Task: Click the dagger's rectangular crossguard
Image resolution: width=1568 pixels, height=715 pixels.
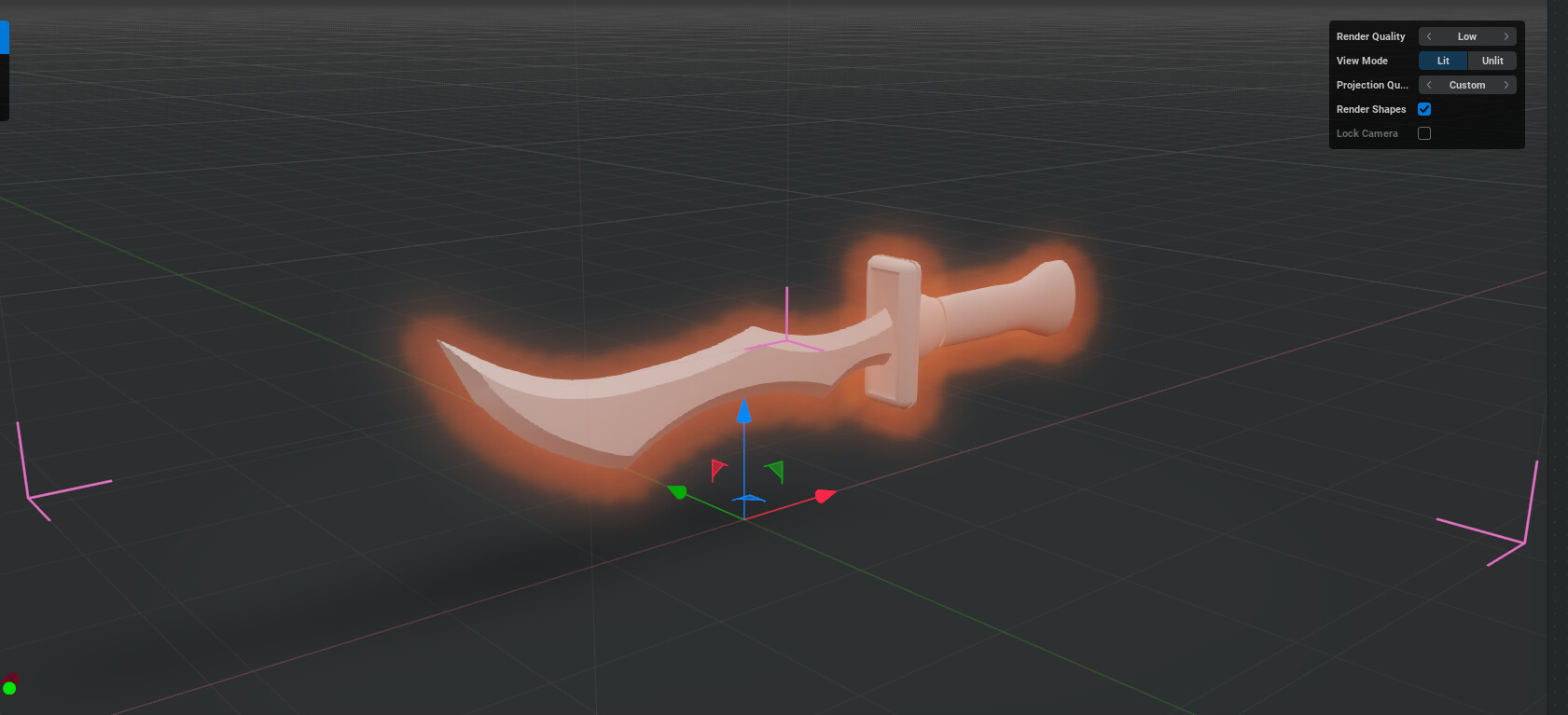Action: [893, 331]
